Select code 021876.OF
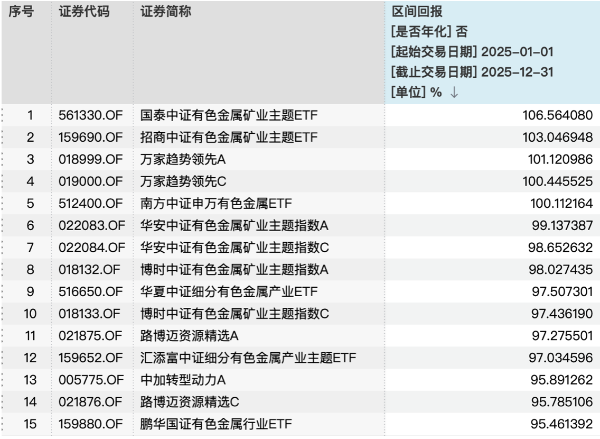 point(90,402)
